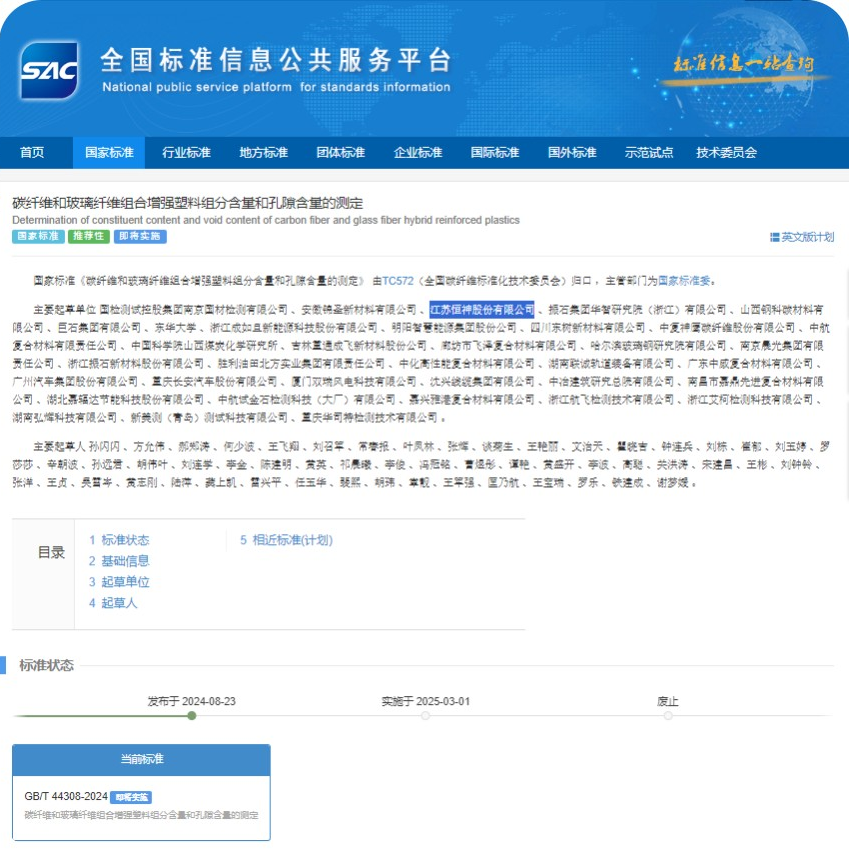849x849 pixels.
Task: Open the 相近标准(计划) contents link
Action: 288,540
